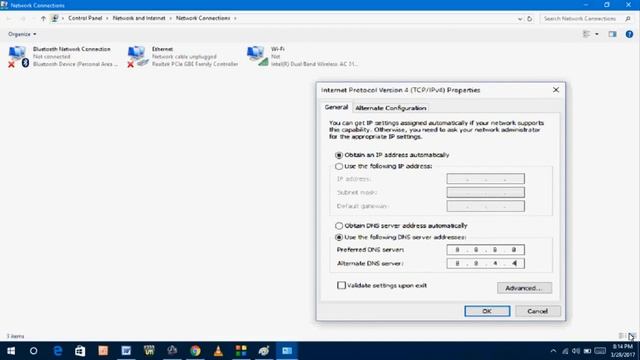Screen dimensions: 640x360
Task: Expand chevron after Control Panel breadcrumb
Action: 107,18
